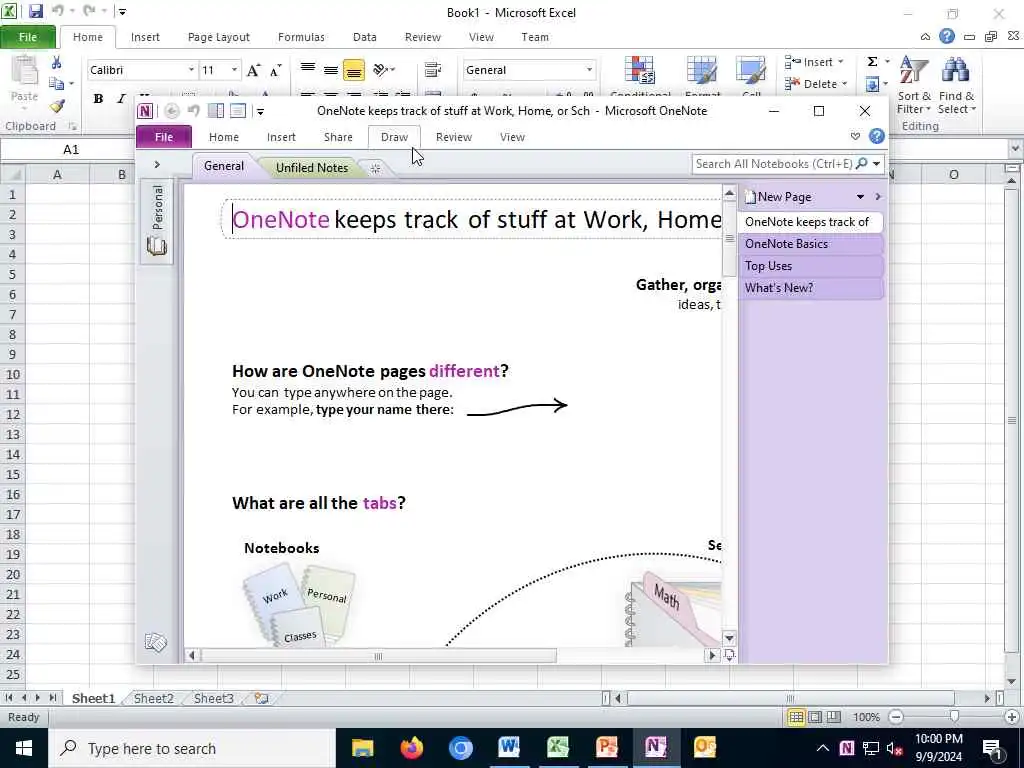Open Excel Find & Select menu
1024x768 pixels.
(956, 85)
